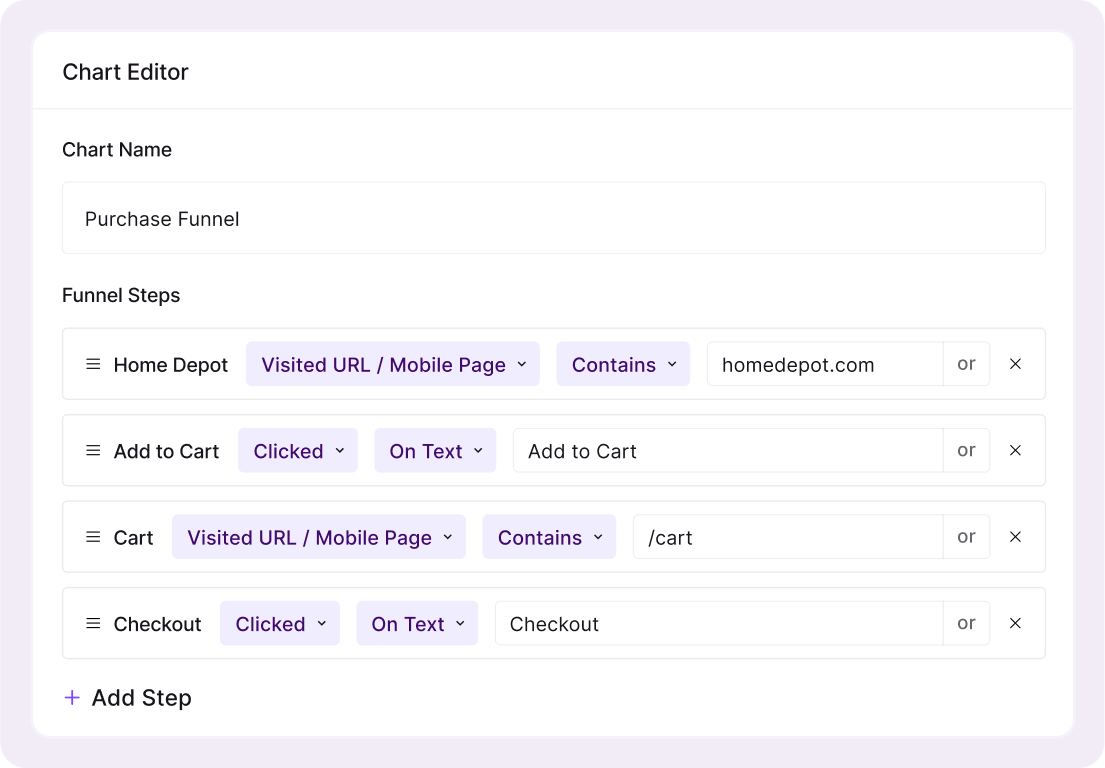Open Clicked dropdown in Add to Cart step
The height and width of the screenshot is (768, 1105).
298,451
